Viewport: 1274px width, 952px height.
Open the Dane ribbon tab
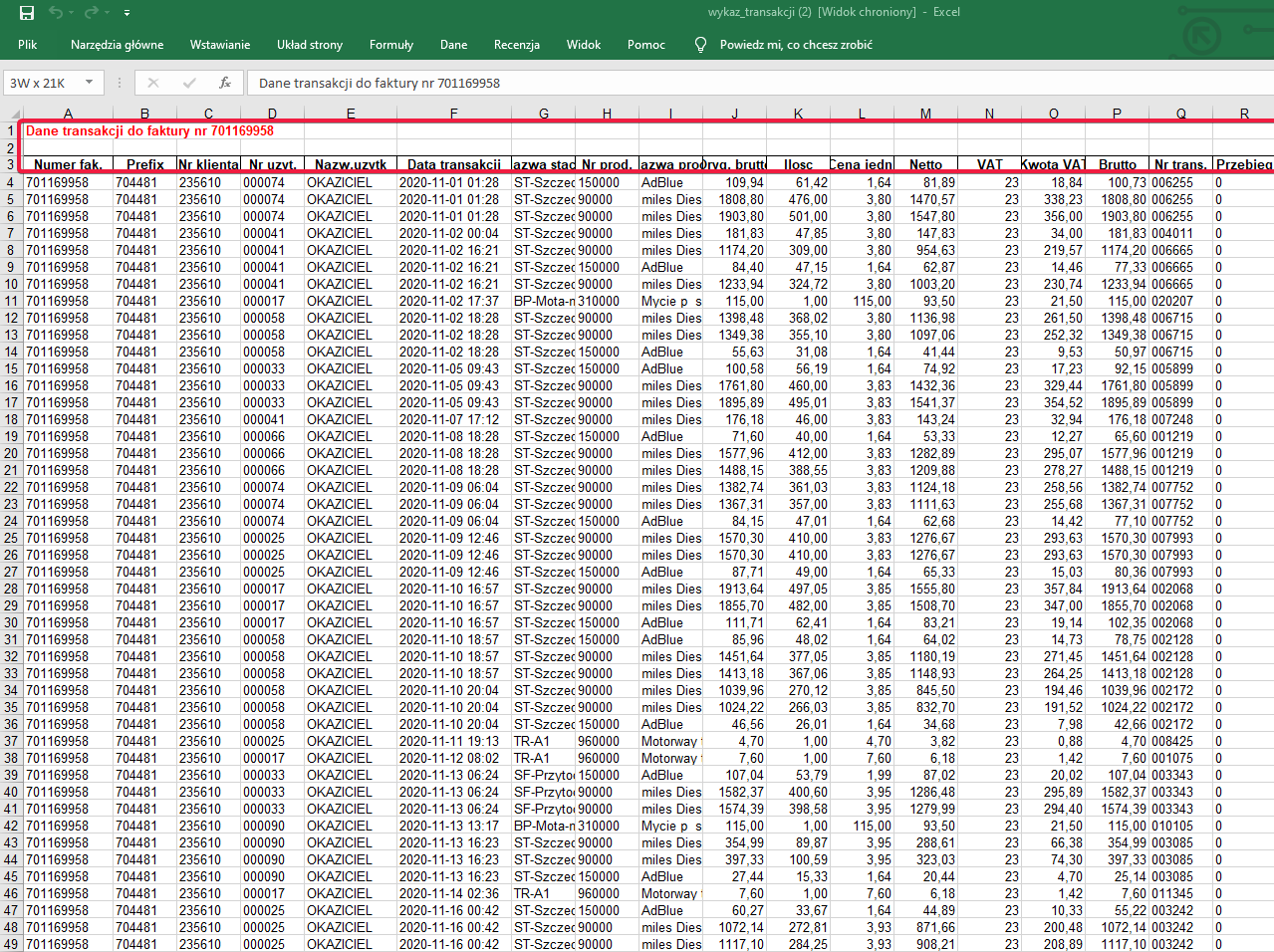coord(454,45)
